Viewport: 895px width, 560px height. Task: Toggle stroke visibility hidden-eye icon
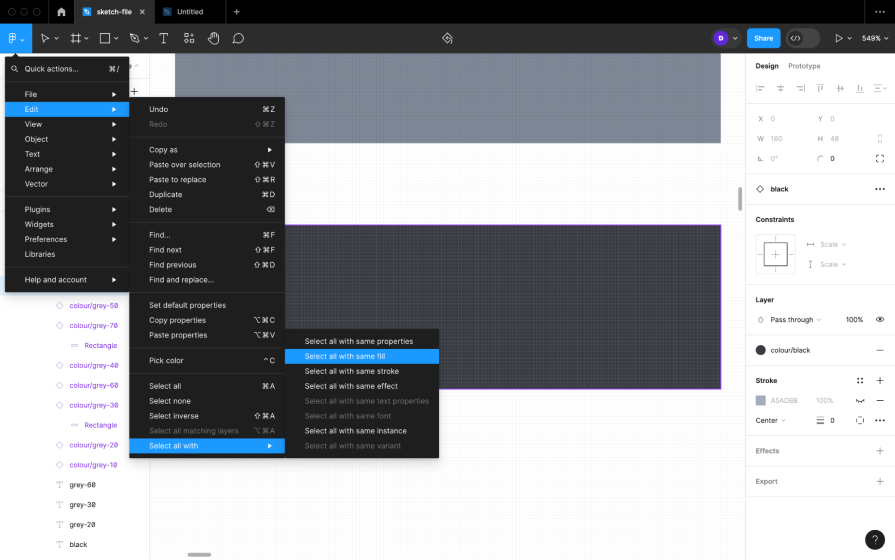(x=859, y=400)
